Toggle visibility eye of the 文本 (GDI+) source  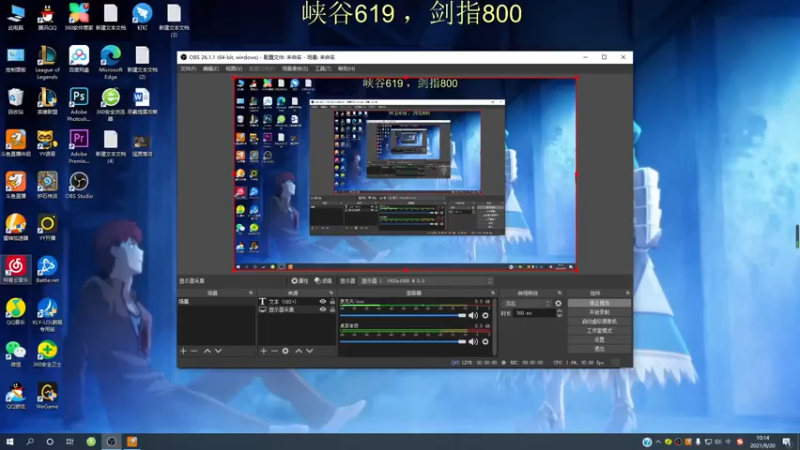[322, 302]
